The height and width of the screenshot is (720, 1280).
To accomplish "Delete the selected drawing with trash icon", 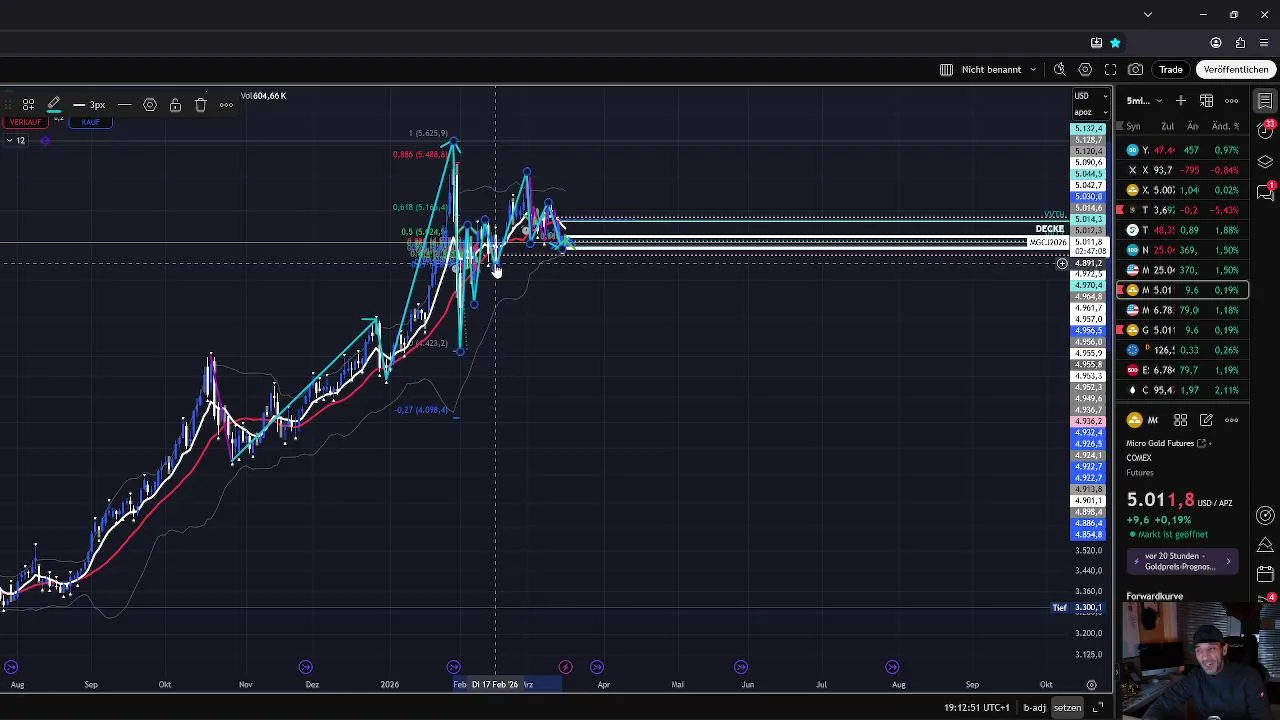I will [201, 105].
